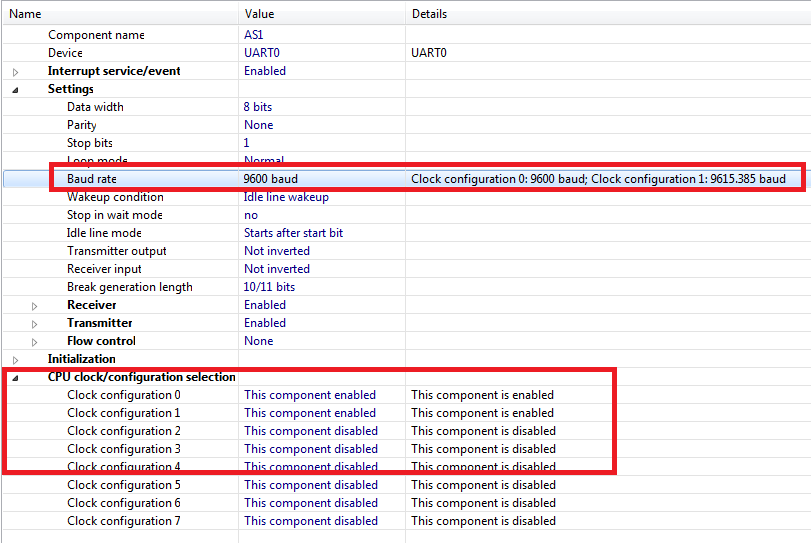This screenshot has height=543, width=811.
Task: Collapse the Settings group
Action: pyautogui.click(x=16, y=90)
